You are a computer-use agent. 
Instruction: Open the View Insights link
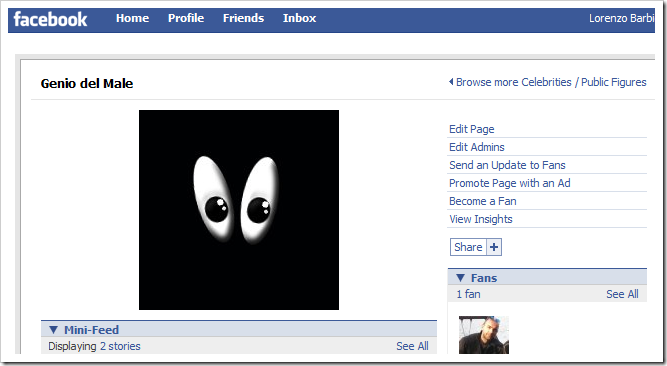pyautogui.click(x=481, y=219)
